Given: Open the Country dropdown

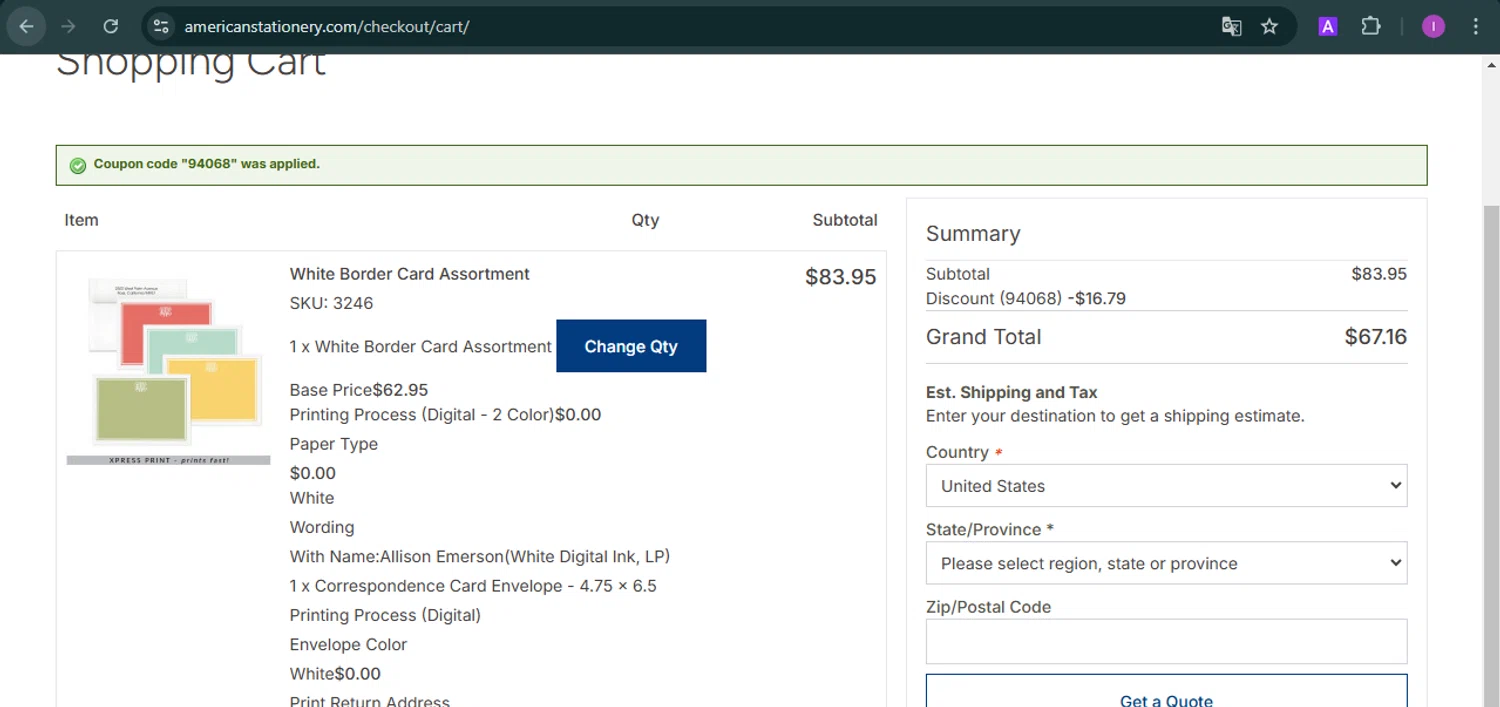Looking at the screenshot, I should click(1166, 485).
